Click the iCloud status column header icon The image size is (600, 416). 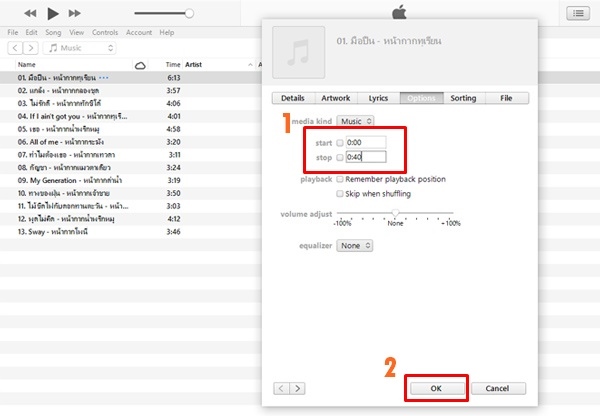point(140,65)
